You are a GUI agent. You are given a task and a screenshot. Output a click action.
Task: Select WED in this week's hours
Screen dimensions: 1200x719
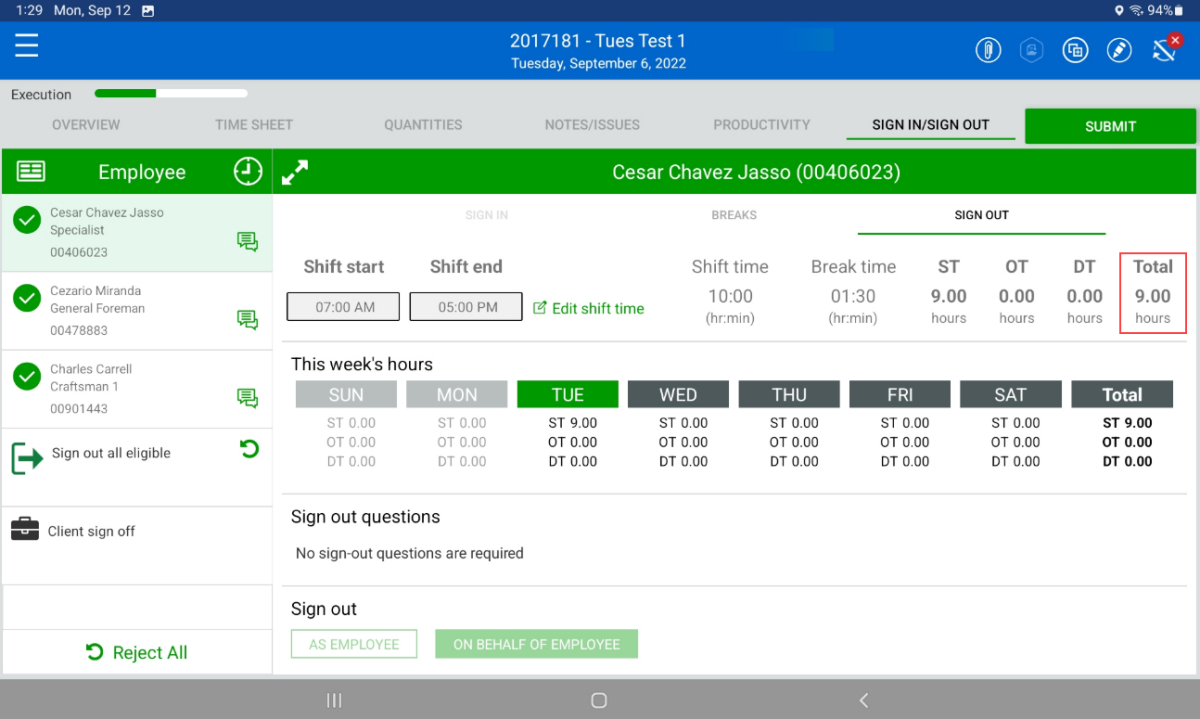[x=678, y=395]
